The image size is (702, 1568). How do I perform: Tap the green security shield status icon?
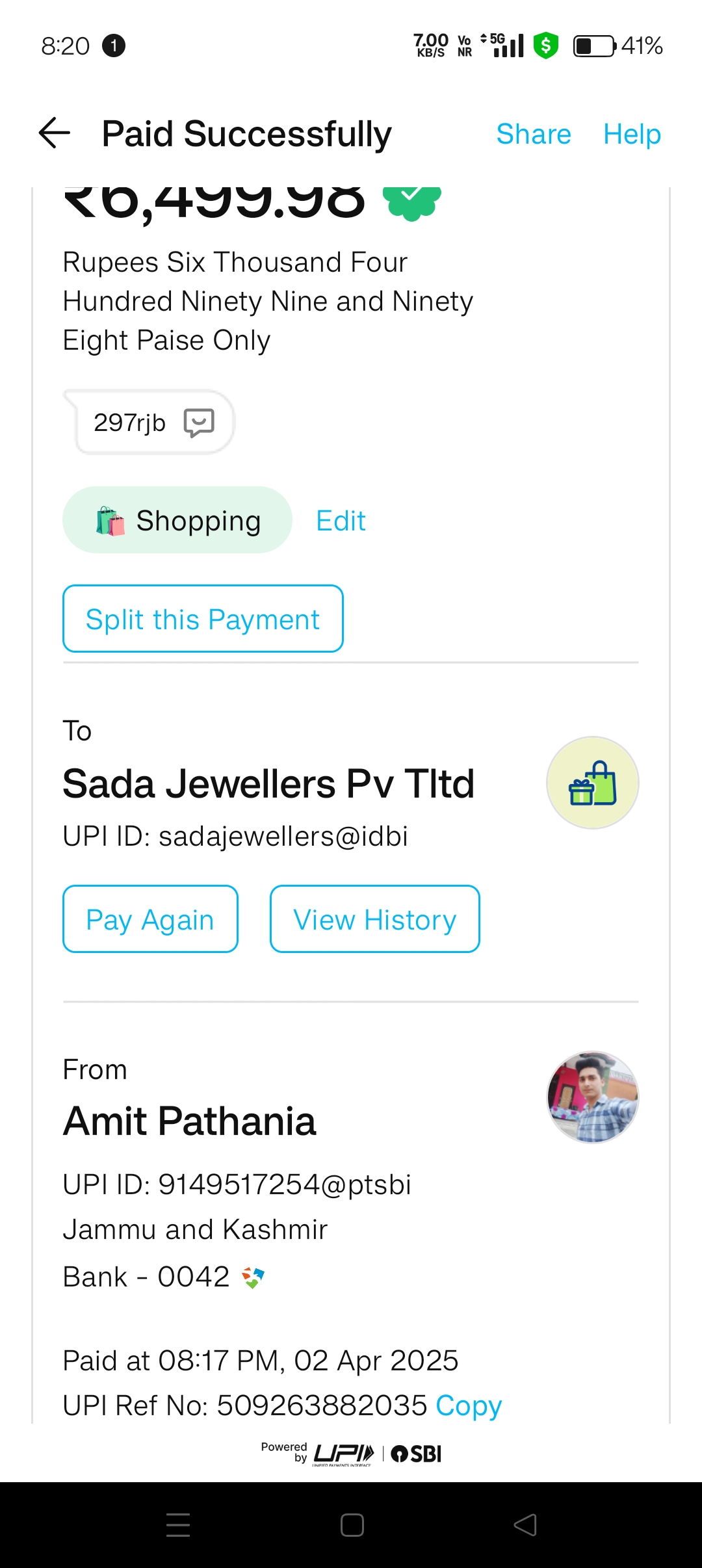pos(546,46)
